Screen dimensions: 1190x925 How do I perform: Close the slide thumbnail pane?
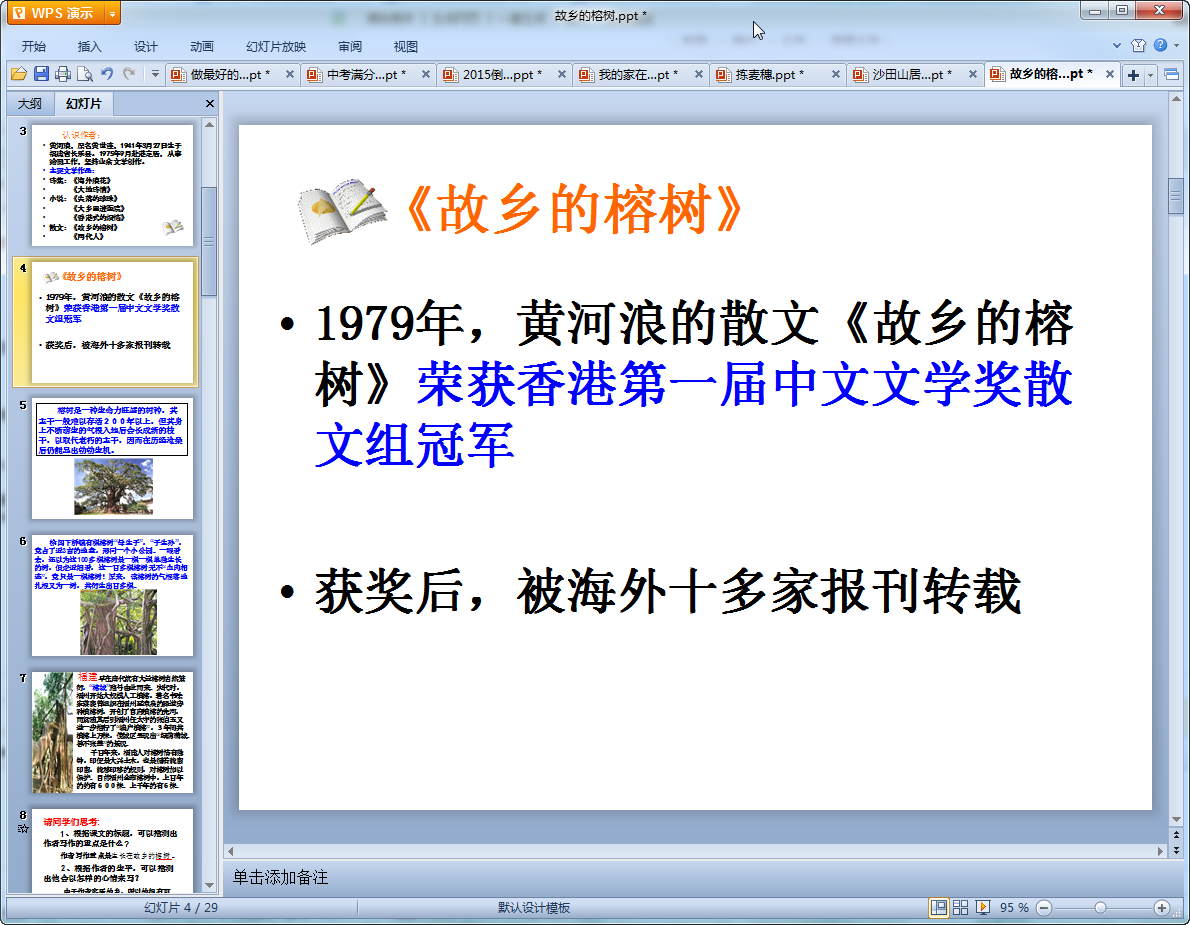[x=209, y=103]
